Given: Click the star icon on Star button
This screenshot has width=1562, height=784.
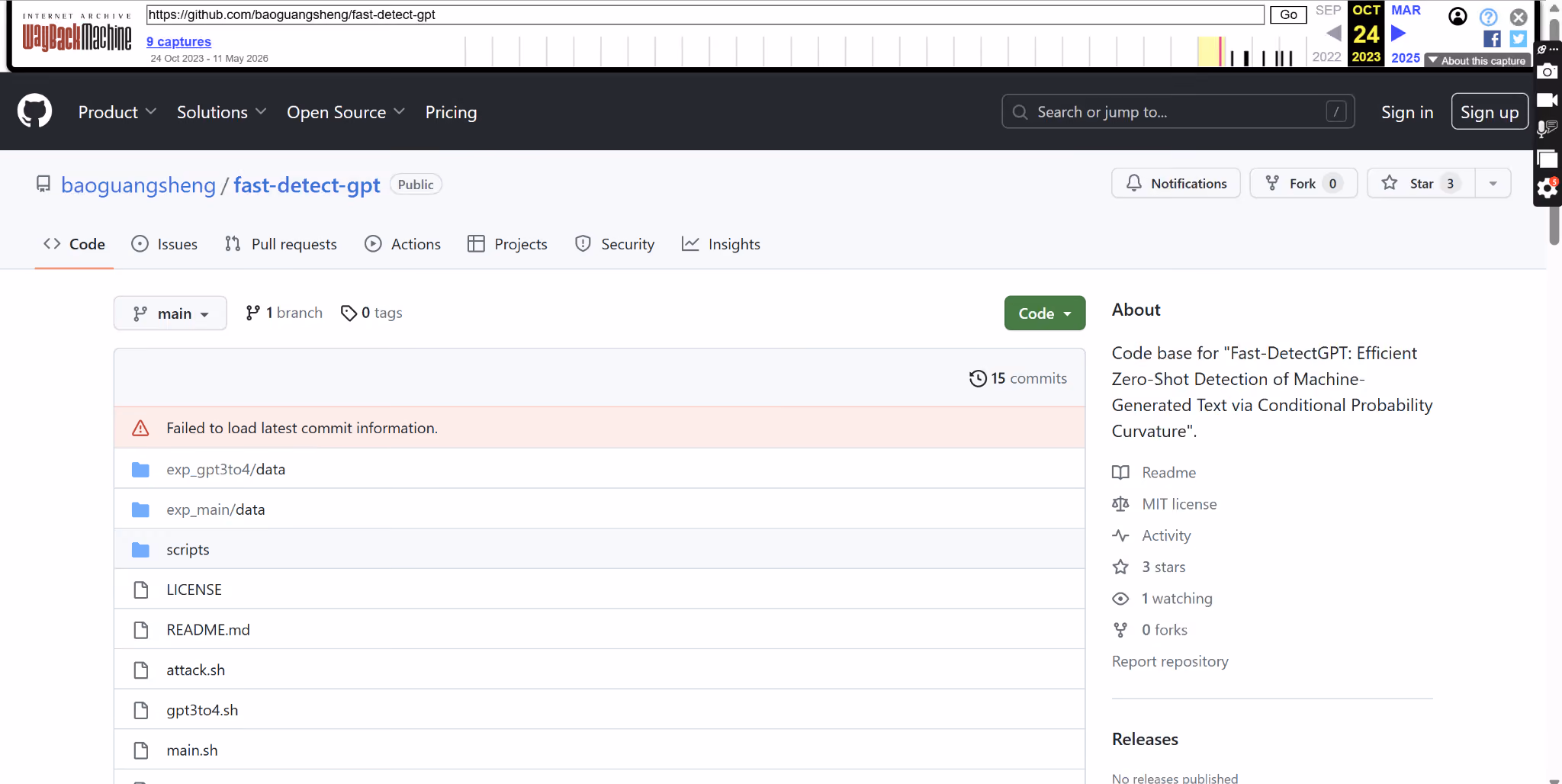Looking at the screenshot, I should [1390, 183].
